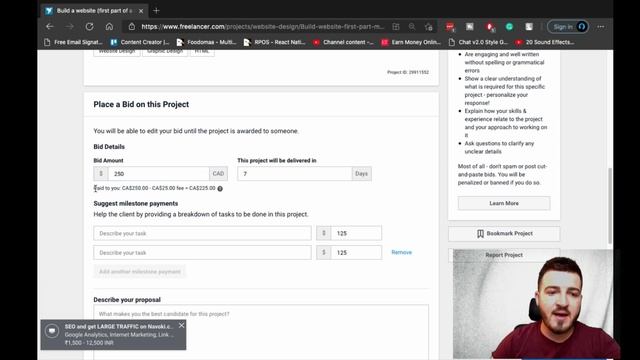Screen dimensions: 640x360
Task: Open Chat v2.0 Style G... bookmark
Action: pyautogui.click(x=478, y=42)
